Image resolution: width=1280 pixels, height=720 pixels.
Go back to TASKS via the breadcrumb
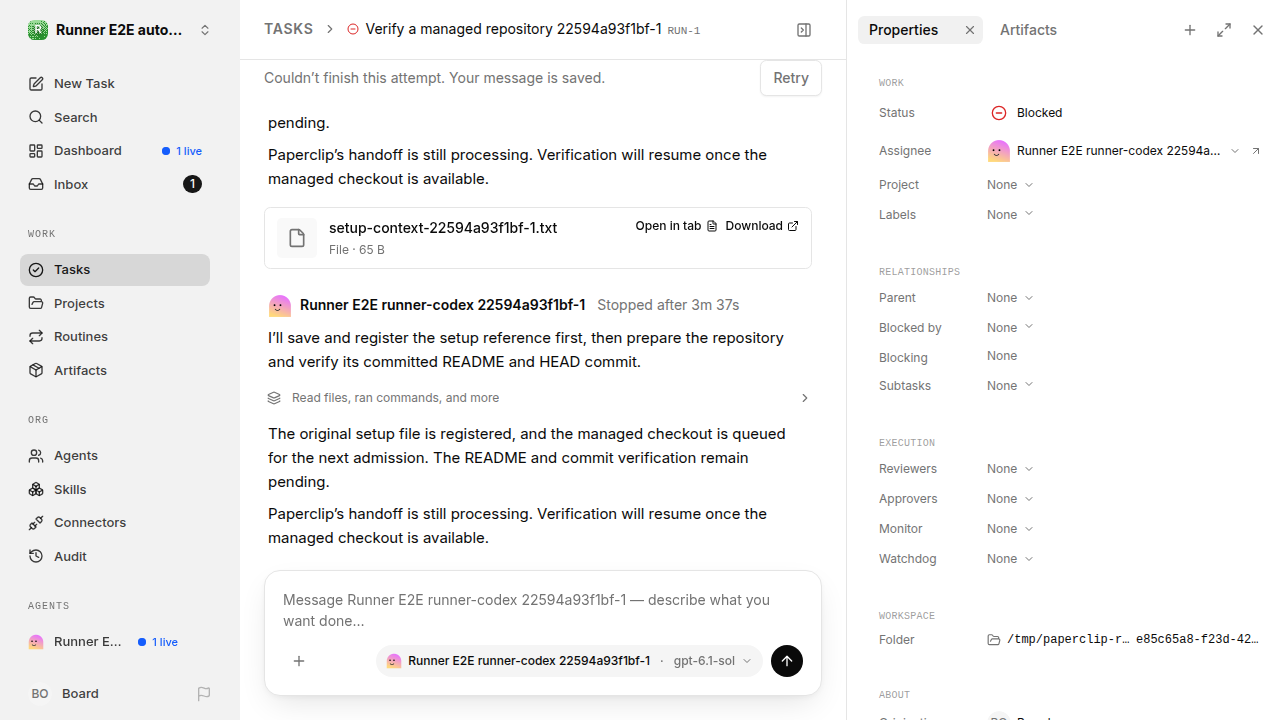pyautogui.click(x=288, y=29)
